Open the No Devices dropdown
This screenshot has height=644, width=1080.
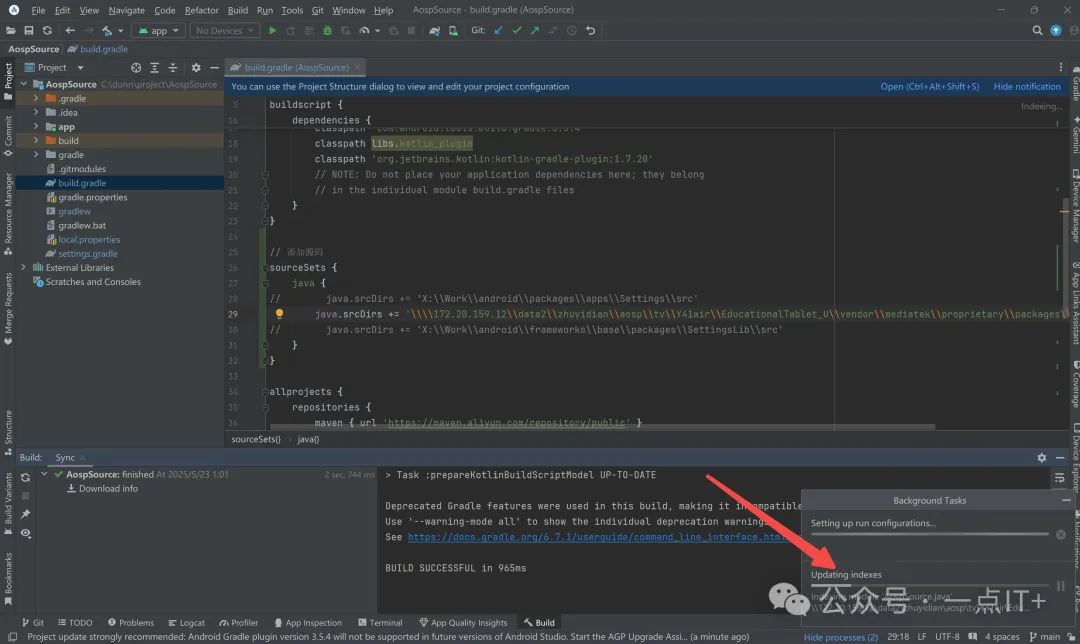[225, 30]
